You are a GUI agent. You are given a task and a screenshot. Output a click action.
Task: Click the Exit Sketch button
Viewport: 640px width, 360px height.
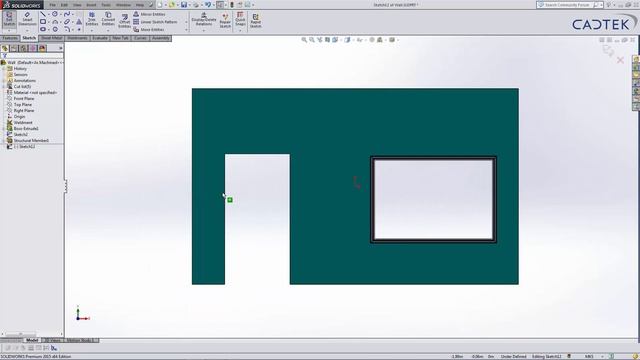click(9, 19)
